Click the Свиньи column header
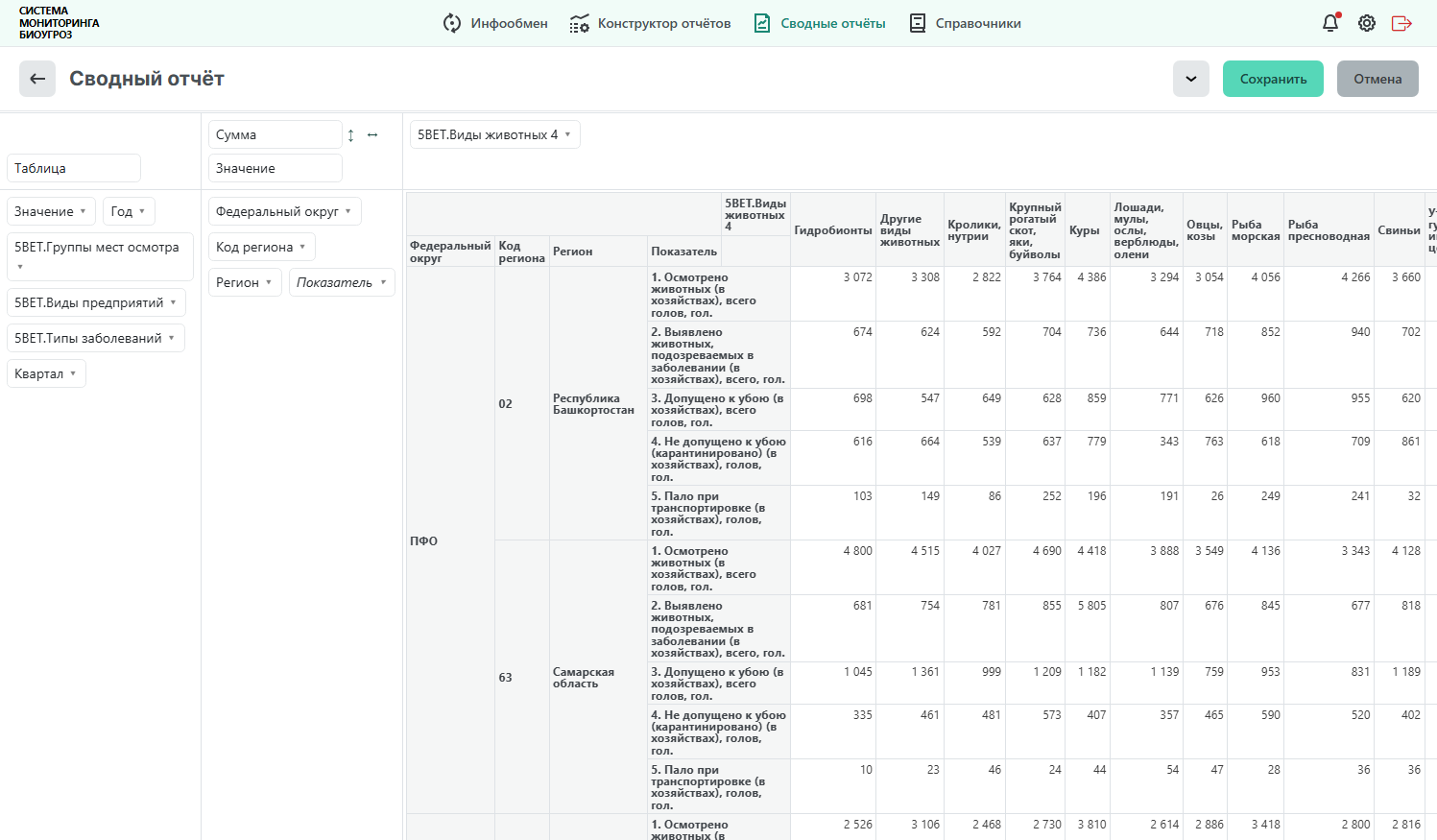This screenshot has height=840, width=1437. (1399, 230)
